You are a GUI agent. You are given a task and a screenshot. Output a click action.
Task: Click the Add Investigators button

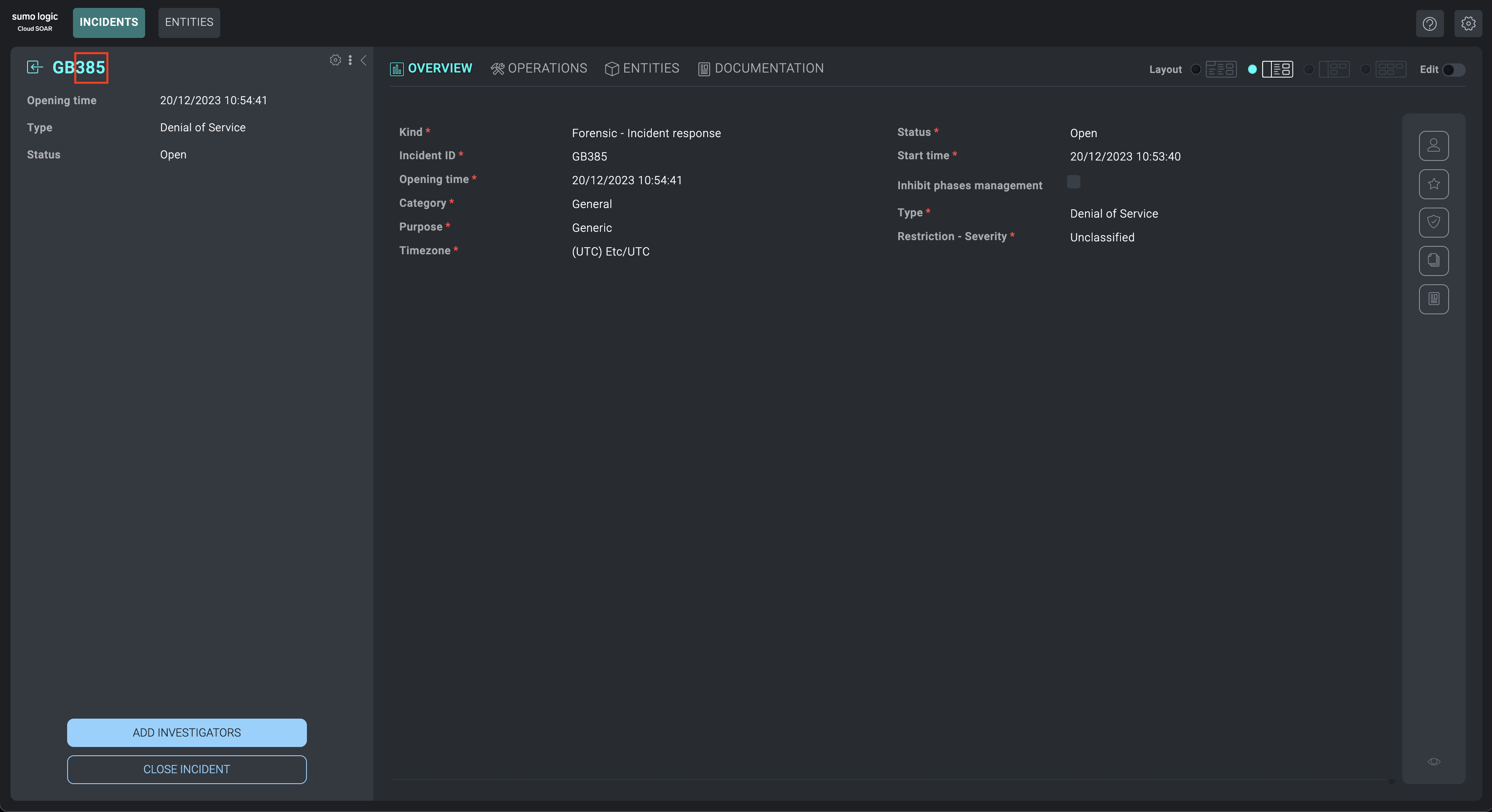click(186, 733)
